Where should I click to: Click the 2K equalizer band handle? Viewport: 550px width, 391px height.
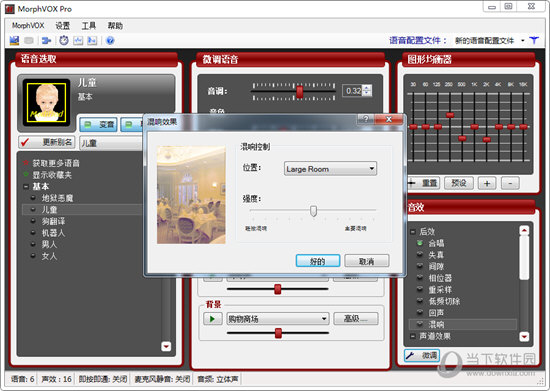487,139
